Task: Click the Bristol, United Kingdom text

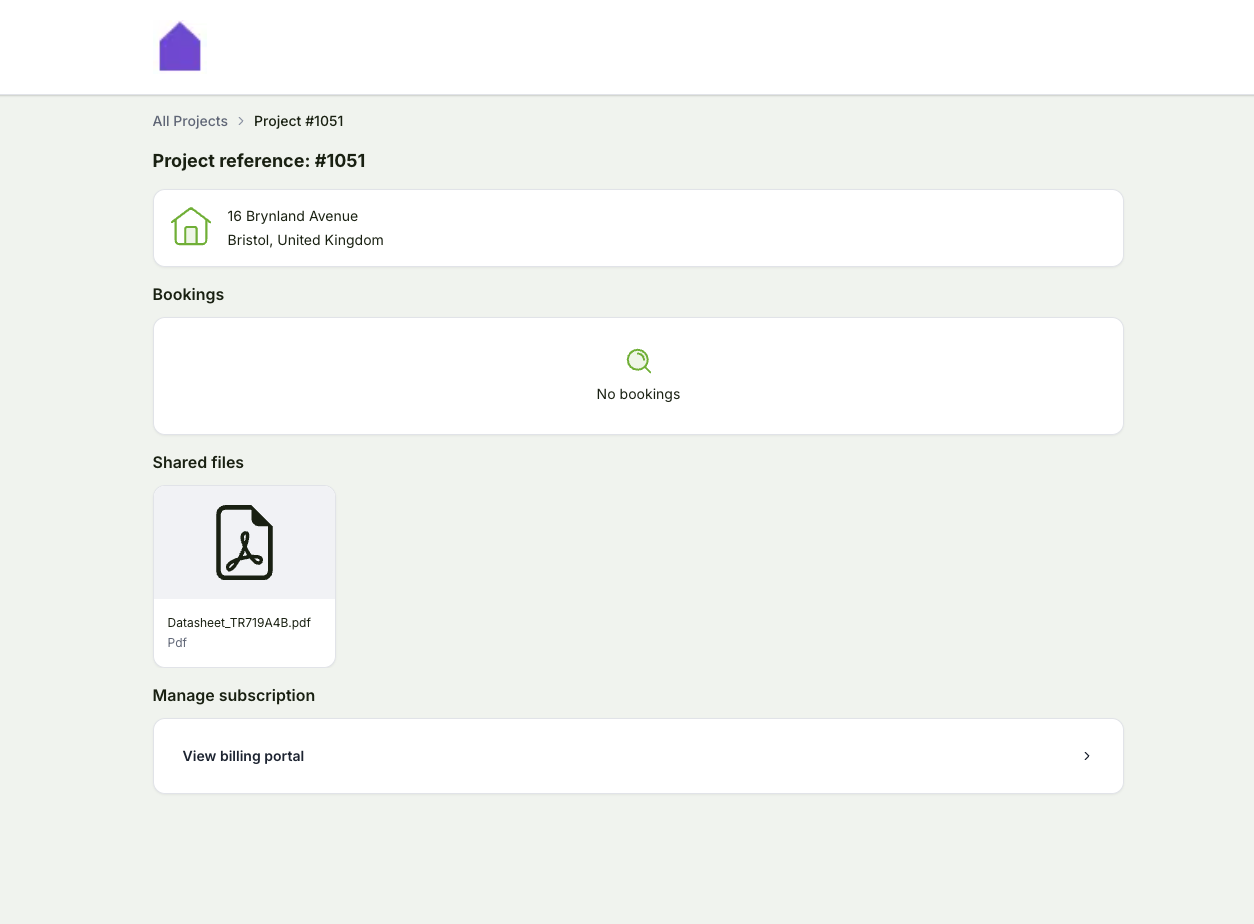Action: (305, 240)
